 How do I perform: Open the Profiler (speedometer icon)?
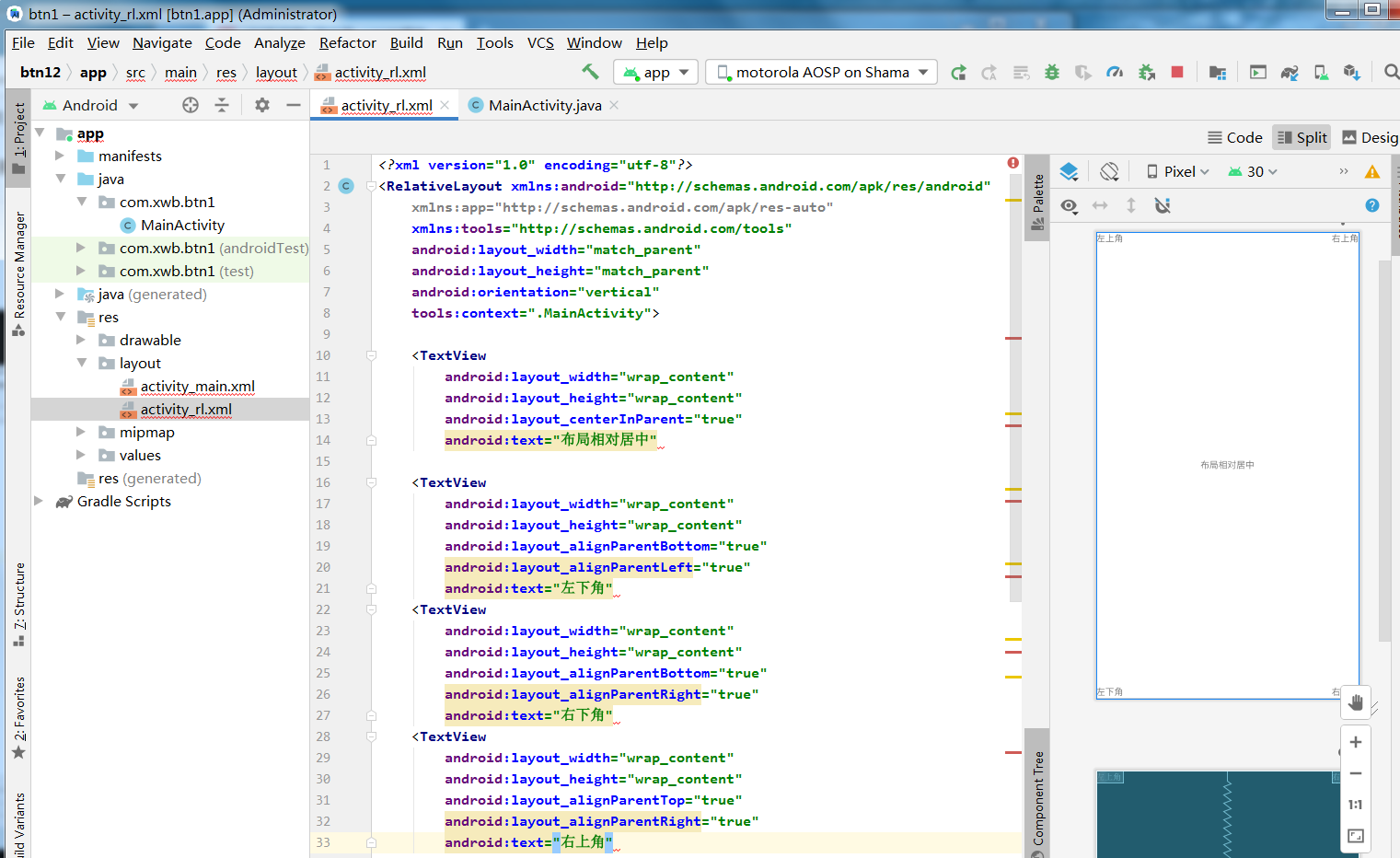pyautogui.click(x=1116, y=72)
